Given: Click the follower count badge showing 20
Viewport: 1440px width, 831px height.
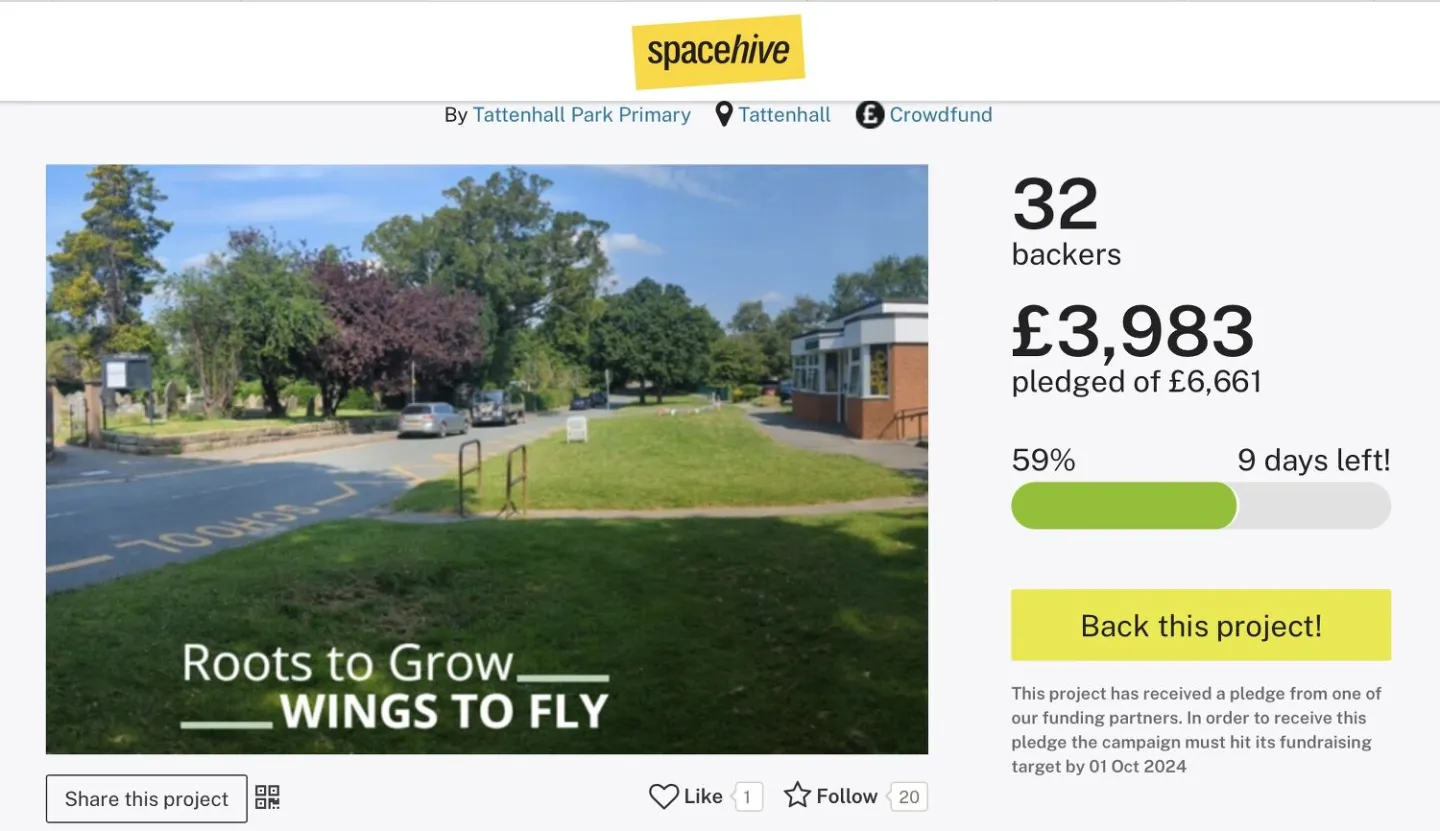Looking at the screenshot, I should 908,797.
